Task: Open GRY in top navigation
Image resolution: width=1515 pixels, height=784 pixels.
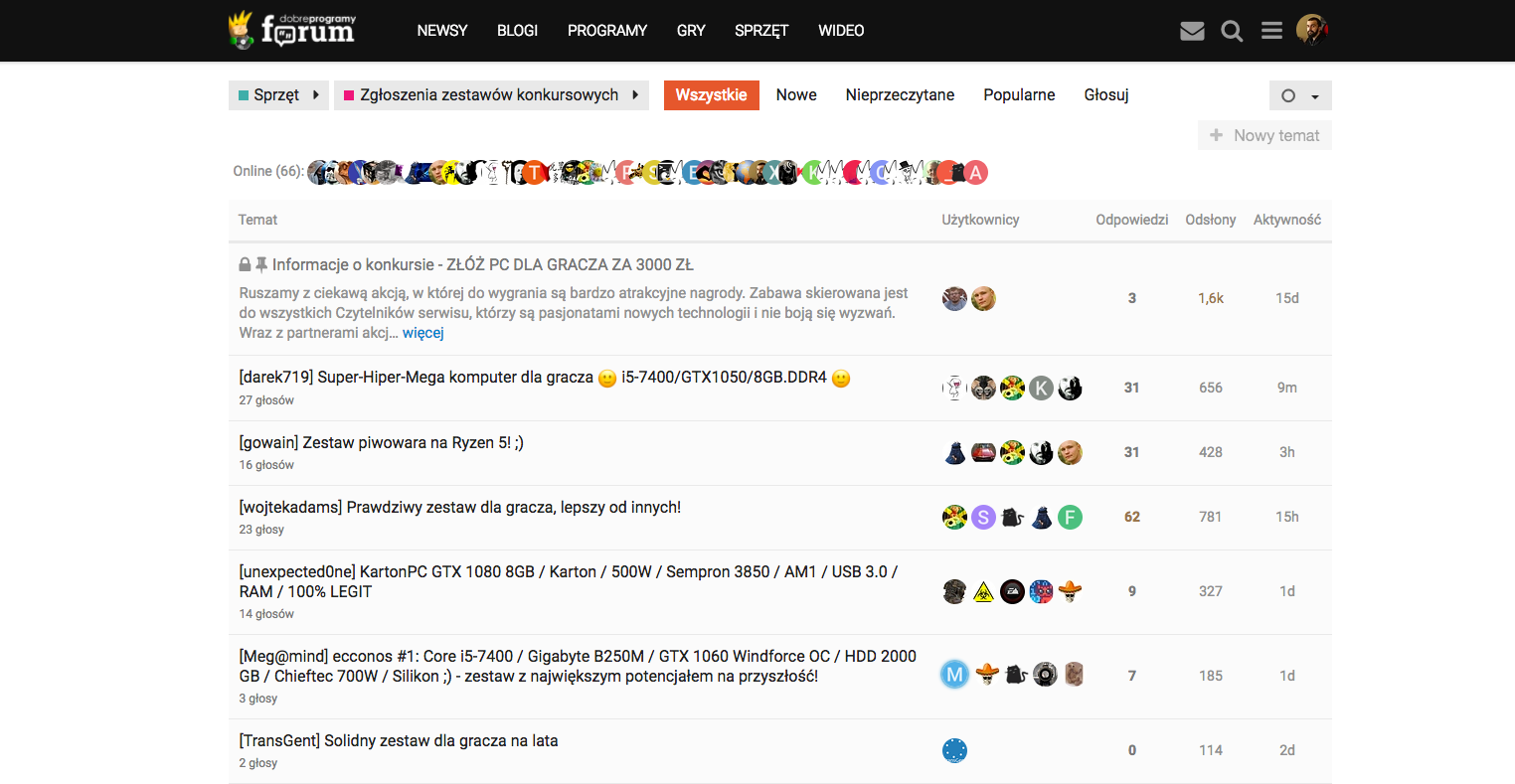Action: pos(691,31)
